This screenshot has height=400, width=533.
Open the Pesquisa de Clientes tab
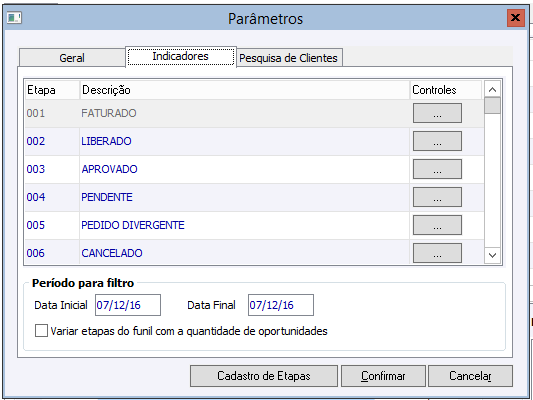(x=289, y=58)
